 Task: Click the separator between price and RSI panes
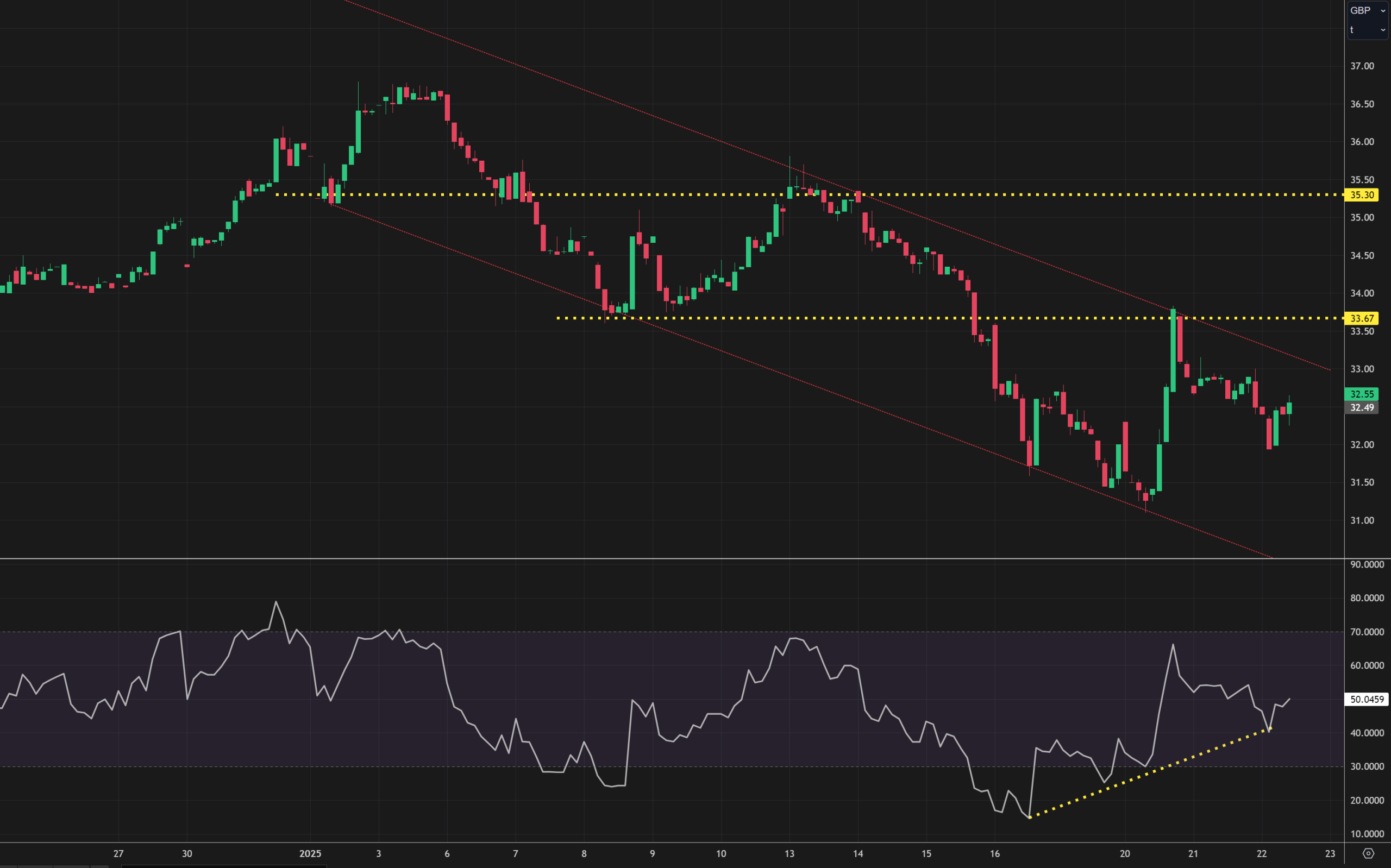pyautogui.click(x=672, y=558)
